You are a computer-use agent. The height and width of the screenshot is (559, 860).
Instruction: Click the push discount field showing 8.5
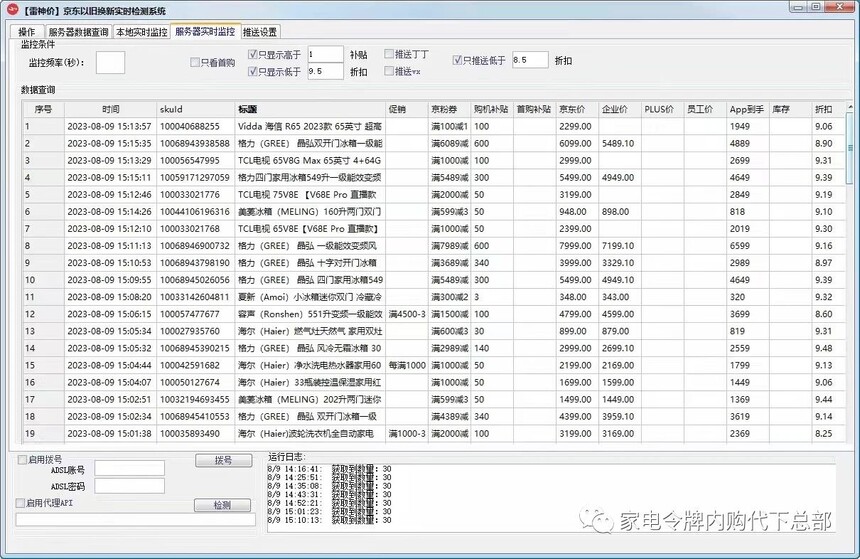coord(530,60)
